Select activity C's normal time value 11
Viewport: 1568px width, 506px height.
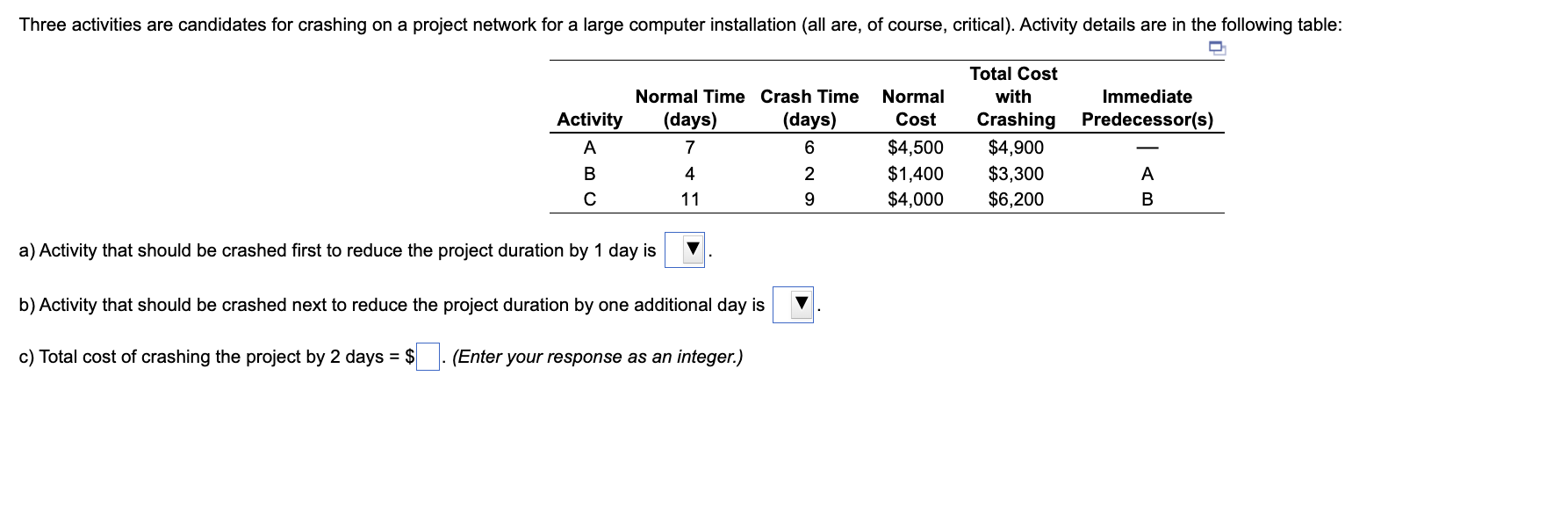690,199
